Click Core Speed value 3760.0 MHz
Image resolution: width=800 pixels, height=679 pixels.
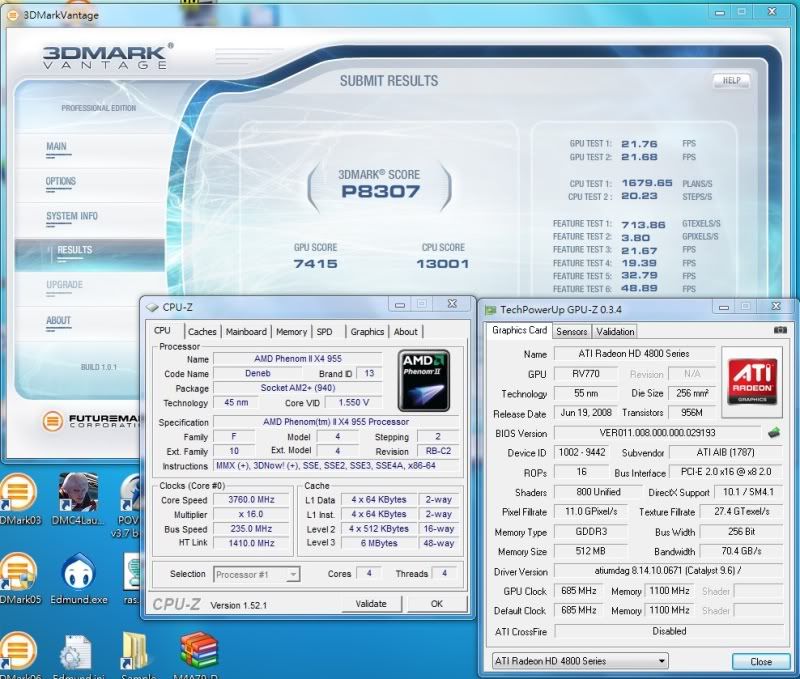[x=252, y=500]
